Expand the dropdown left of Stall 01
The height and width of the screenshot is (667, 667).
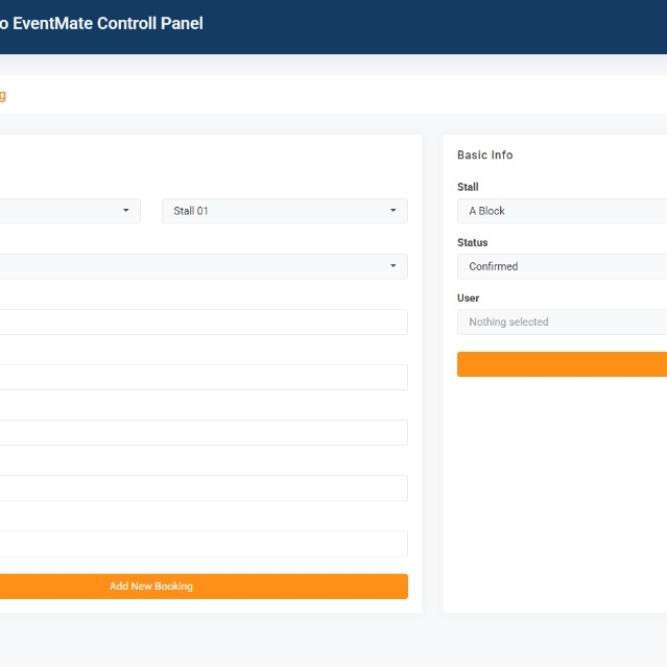pyautogui.click(x=68, y=211)
